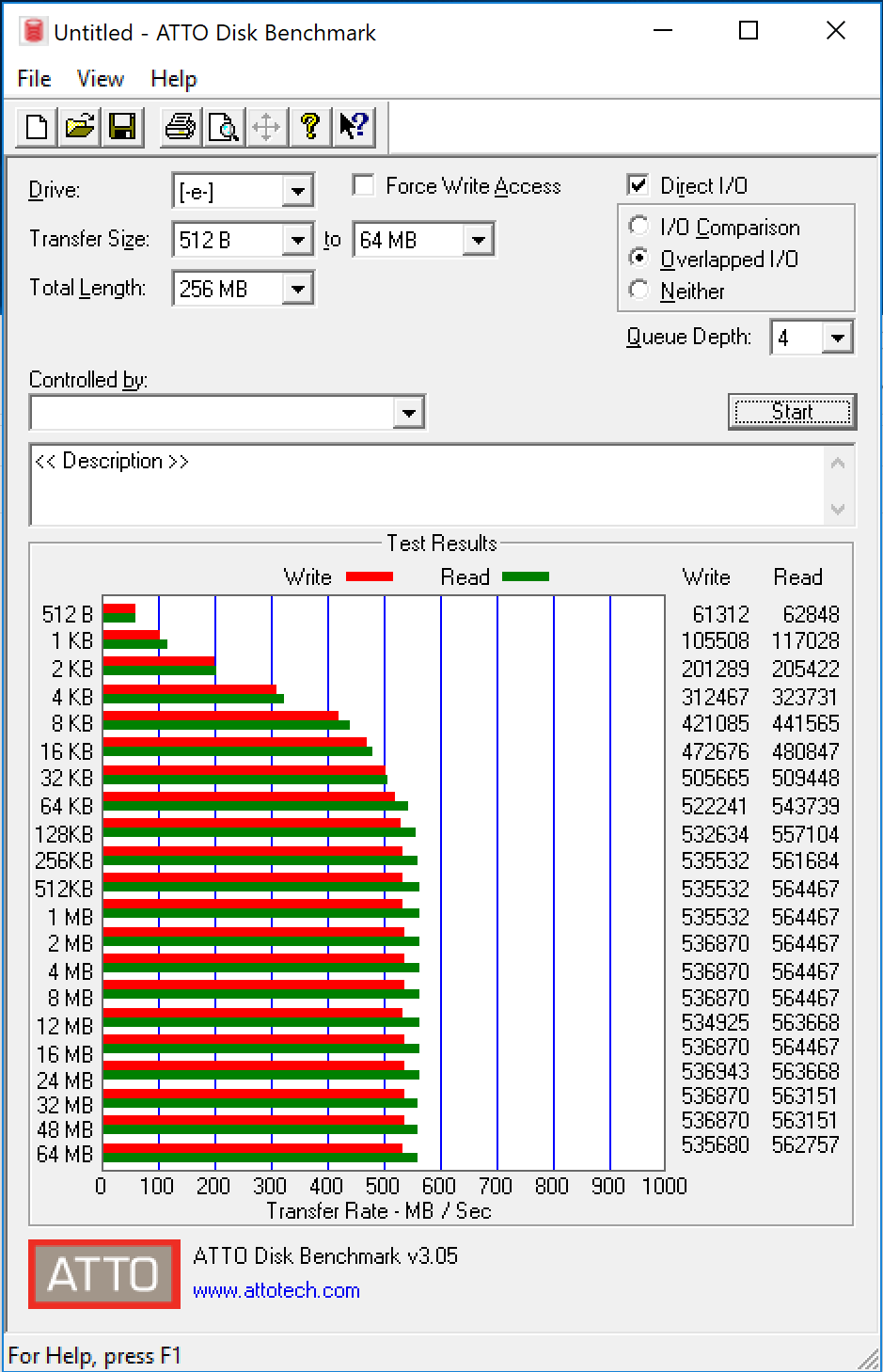Save results with the floppy disk icon

pyautogui.click(x=123, y=126)
